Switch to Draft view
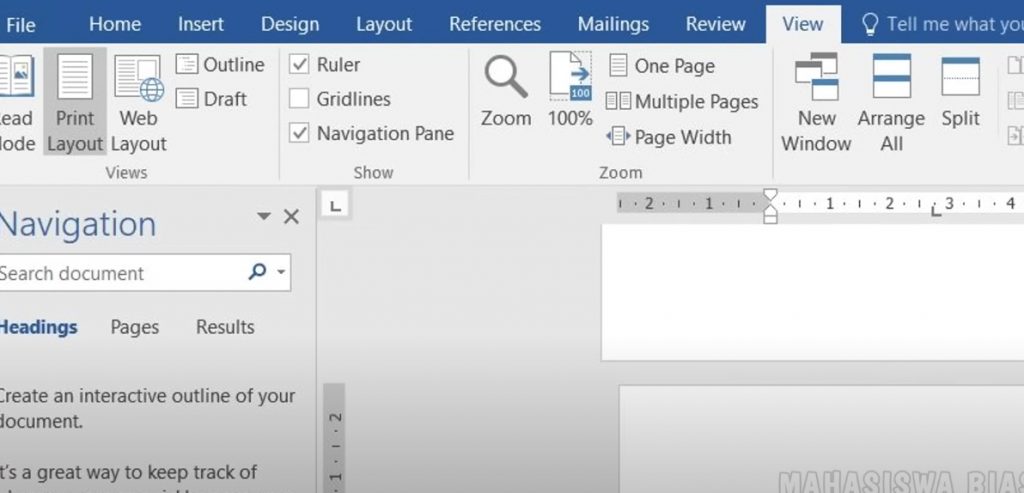The width and height of the screenshot is (1024, 493). [212, 99]
